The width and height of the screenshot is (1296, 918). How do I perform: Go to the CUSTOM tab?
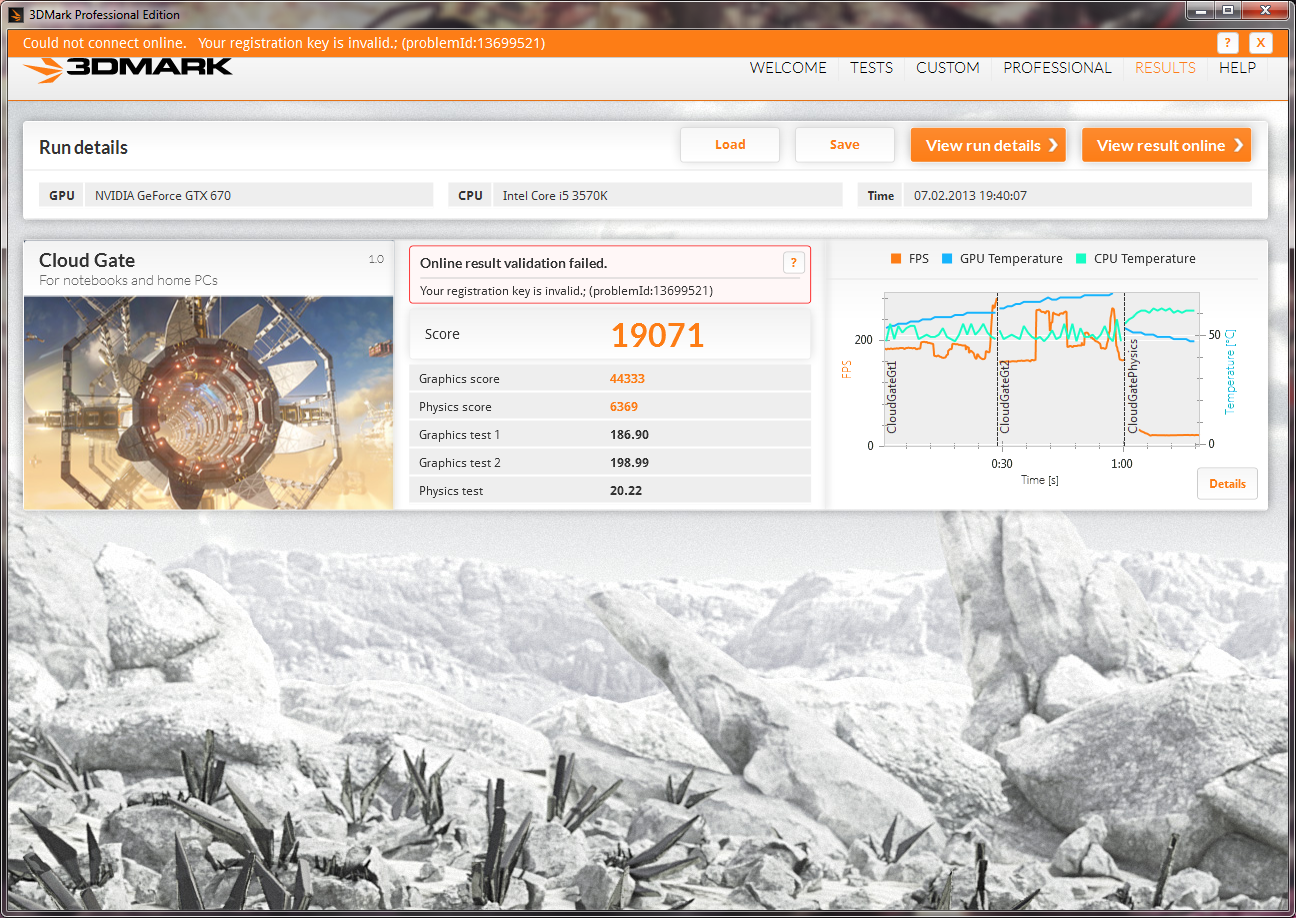(947, 68)
